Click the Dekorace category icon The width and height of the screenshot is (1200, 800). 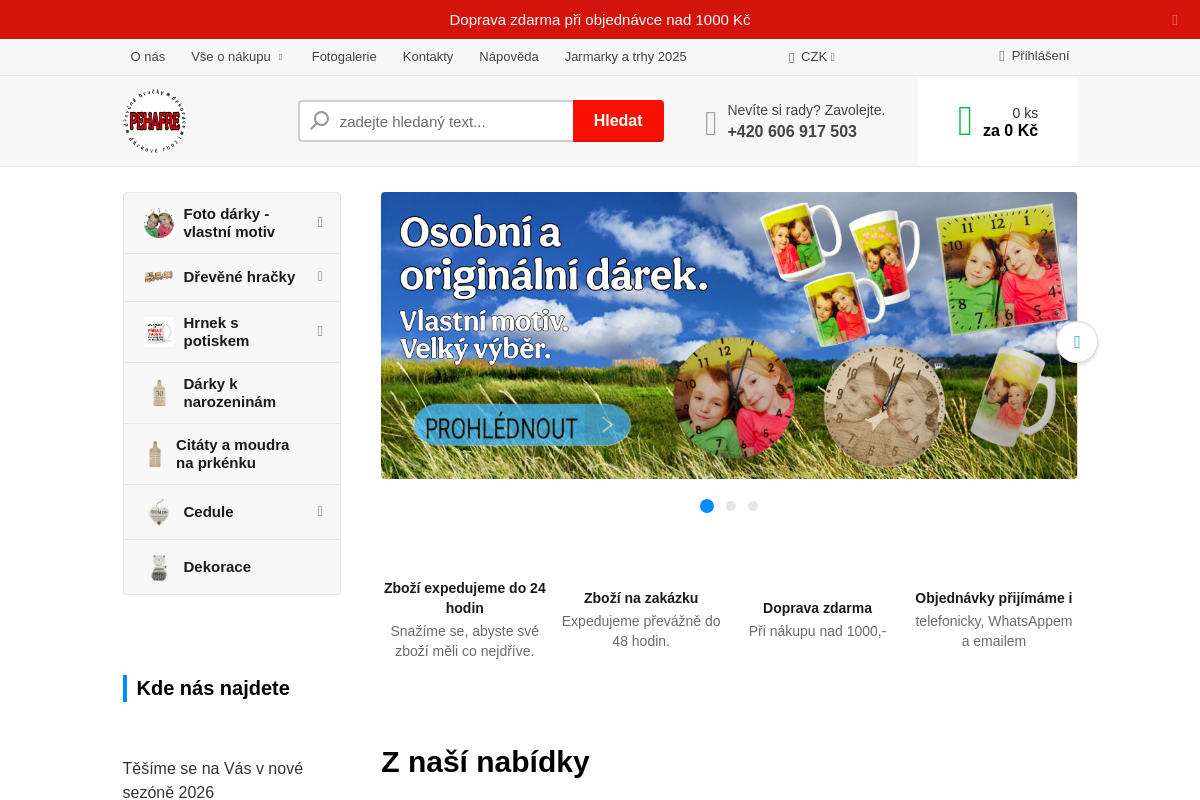pyautogui.click(x=158, y=567)
